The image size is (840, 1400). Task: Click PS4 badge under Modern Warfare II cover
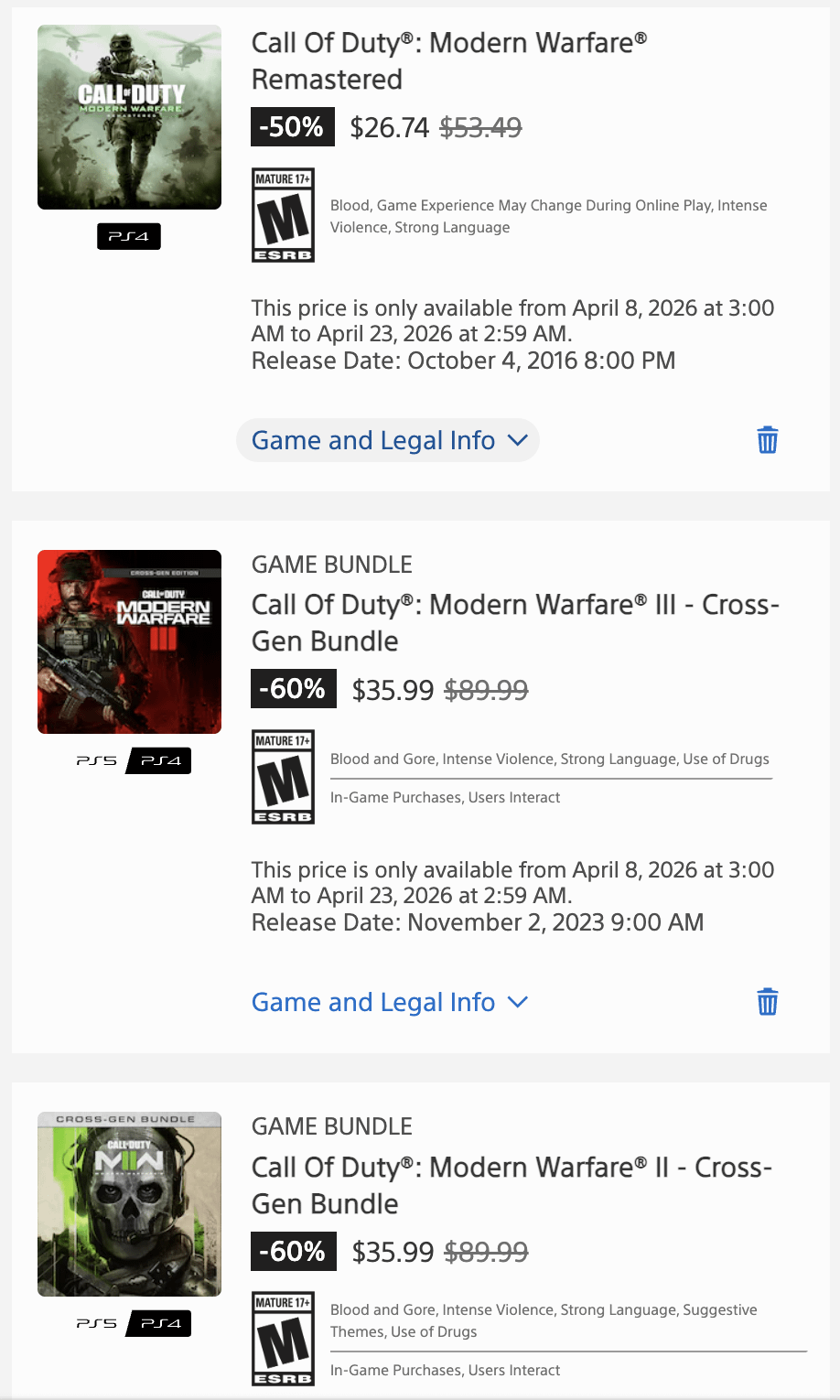coord(159,1323)
